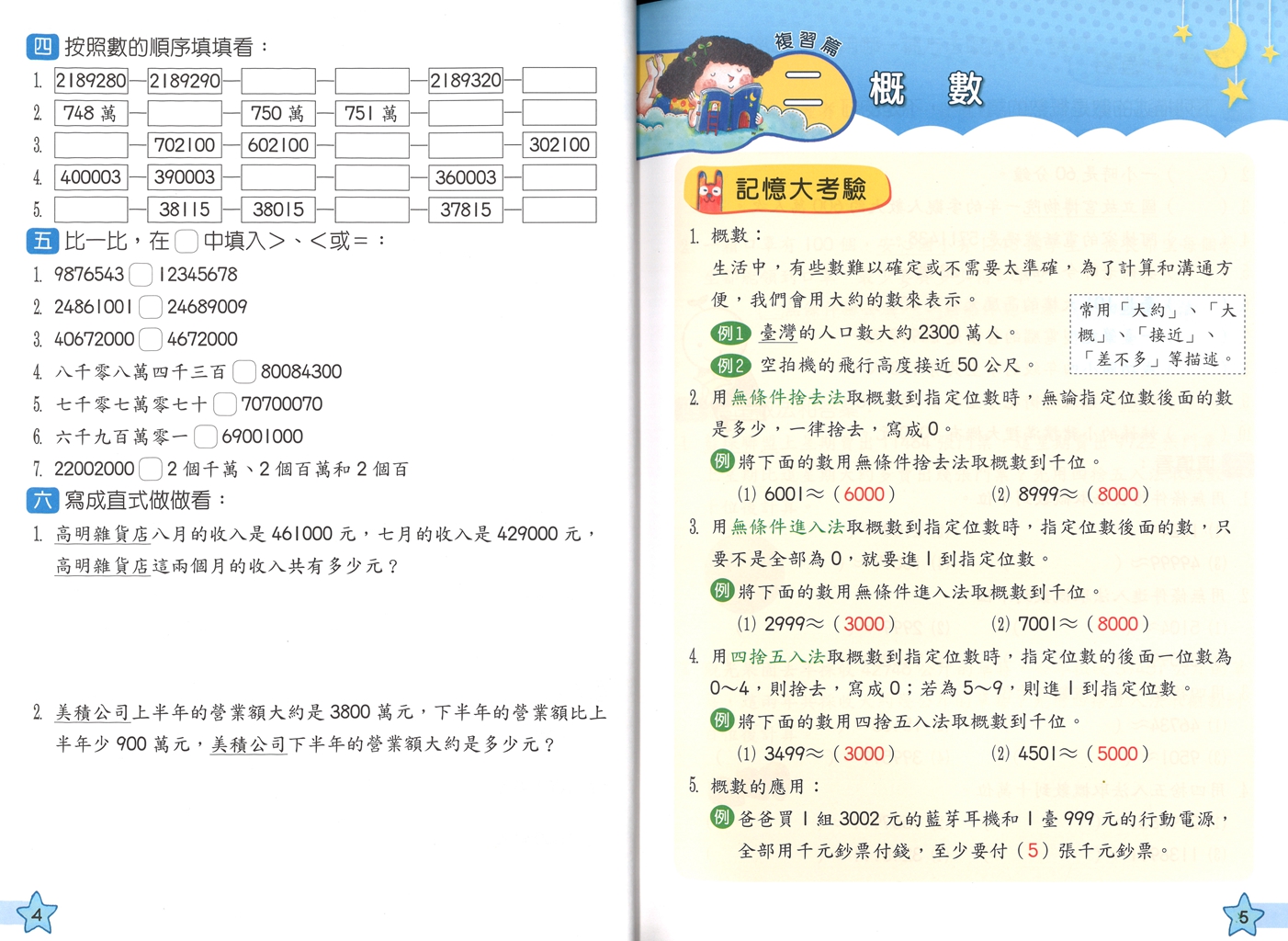1288x941 pixels.
Task: Click the box containing 751 萬
Action: point(372,113)
